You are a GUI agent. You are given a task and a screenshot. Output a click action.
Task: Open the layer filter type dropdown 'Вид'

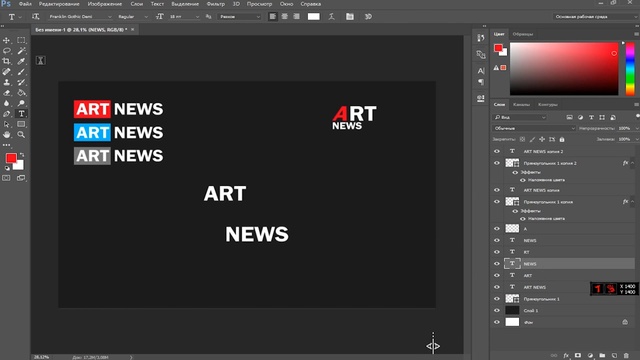[x=520, y=118]
